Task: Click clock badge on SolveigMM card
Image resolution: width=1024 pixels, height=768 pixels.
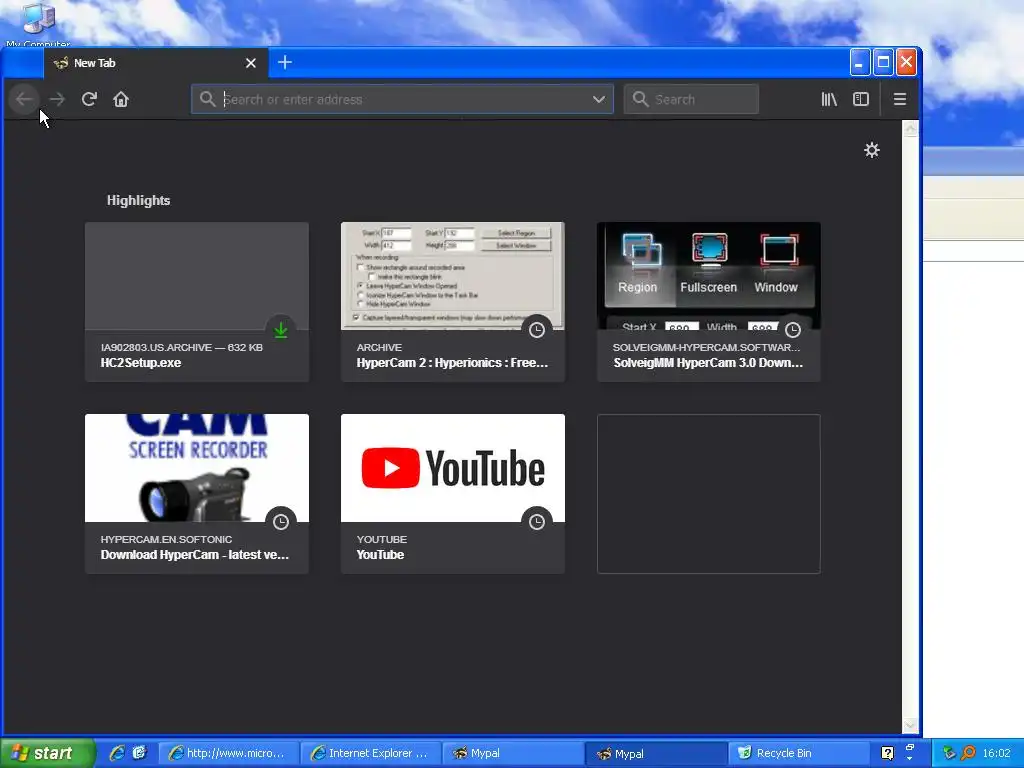Action: click(793, 330)
